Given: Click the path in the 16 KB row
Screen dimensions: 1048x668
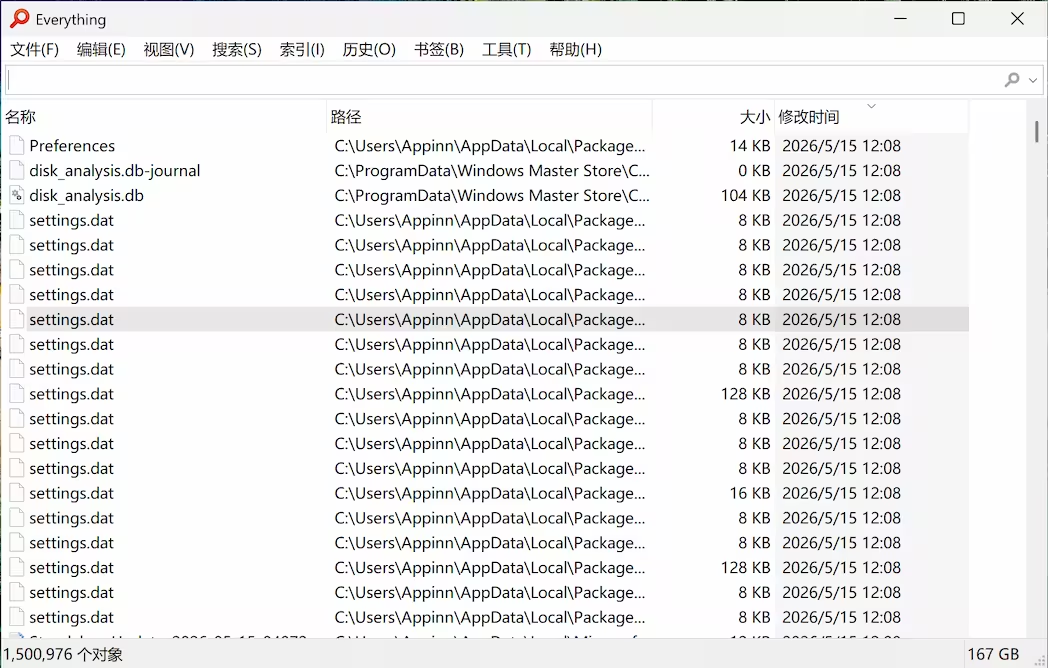Looking at the screenshot, I should (490, 493).
